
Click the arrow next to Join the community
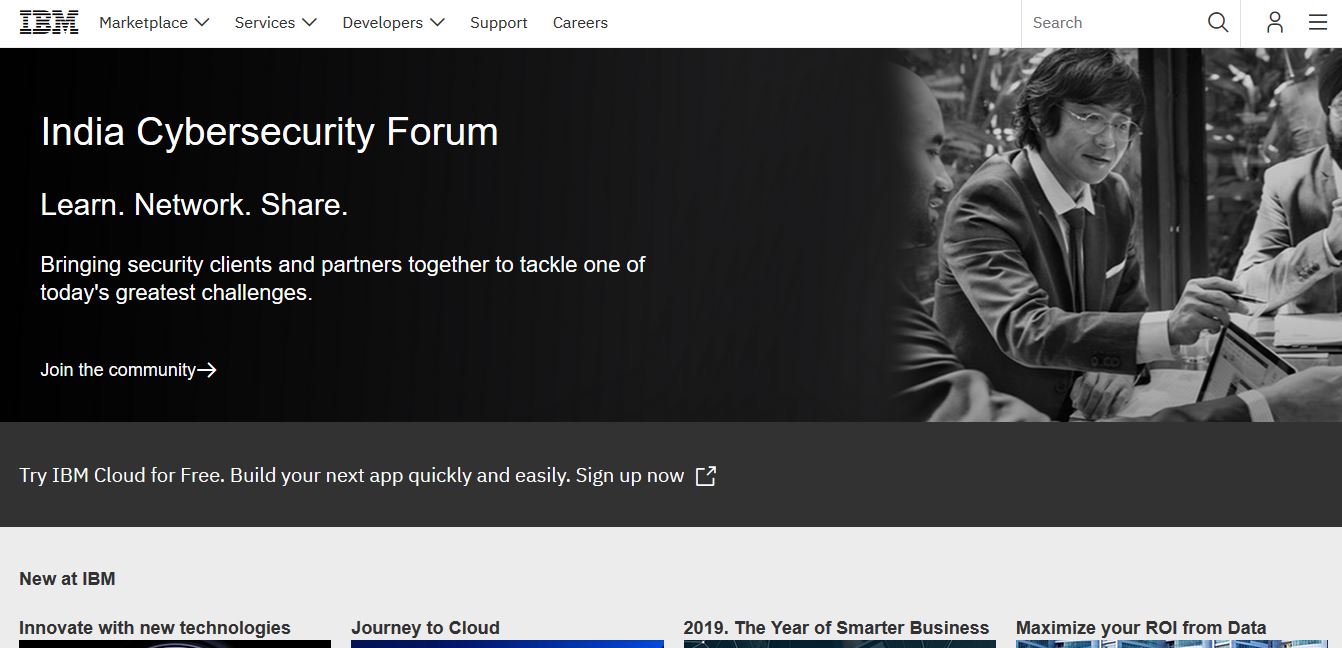tap(207, 370)
